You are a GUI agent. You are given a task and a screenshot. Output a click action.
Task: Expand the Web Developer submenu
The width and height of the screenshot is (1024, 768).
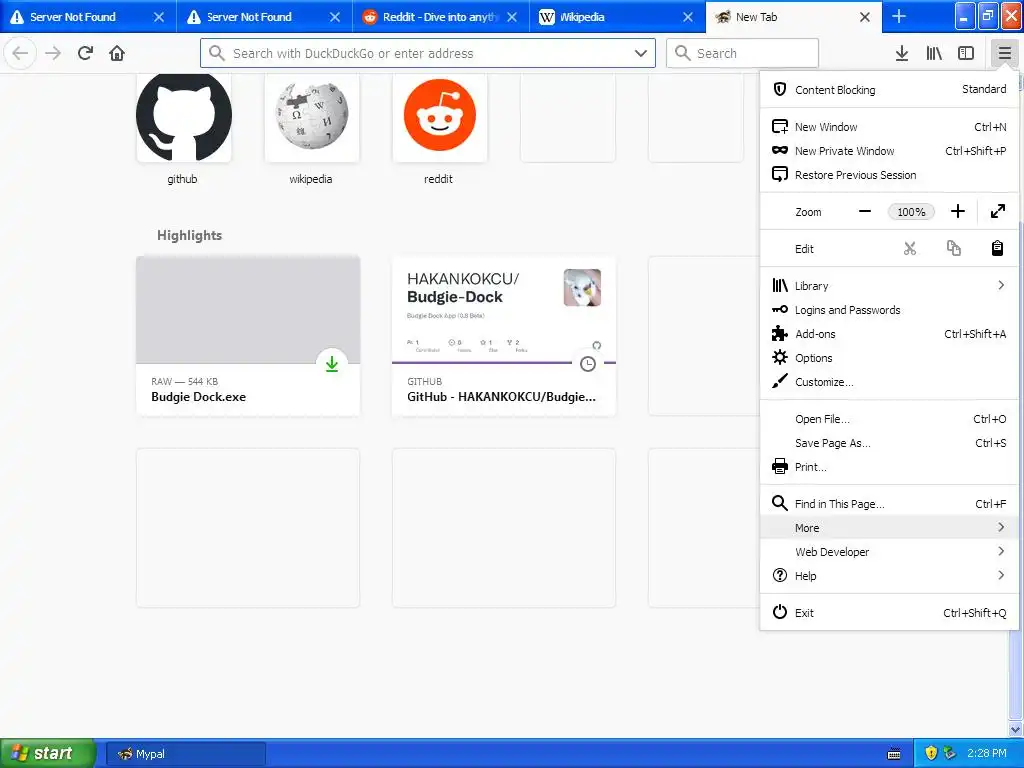889,552
